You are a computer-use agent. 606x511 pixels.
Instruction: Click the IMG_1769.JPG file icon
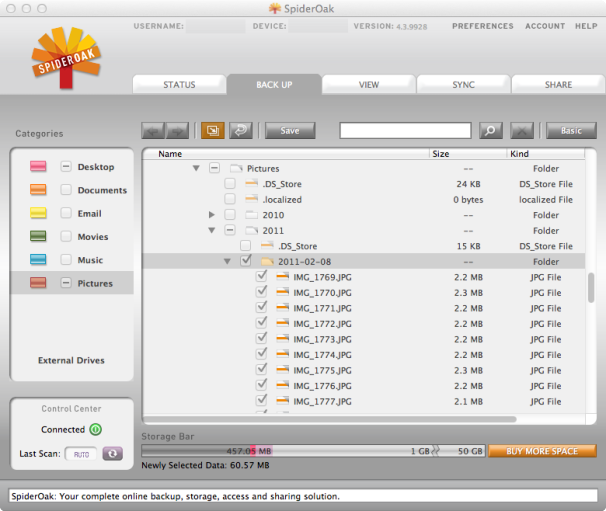pos(283,277)
